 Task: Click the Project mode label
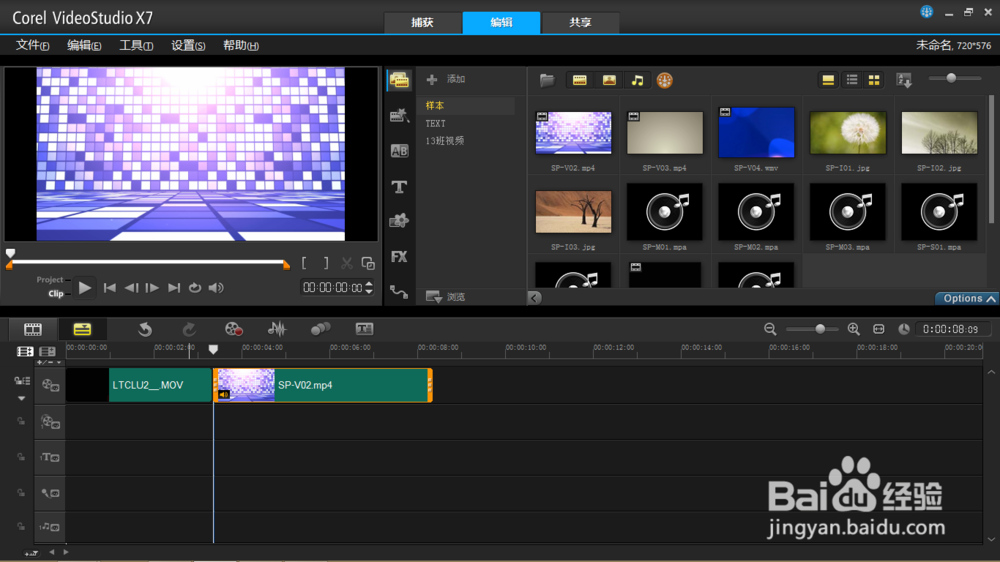pos(50,279)
